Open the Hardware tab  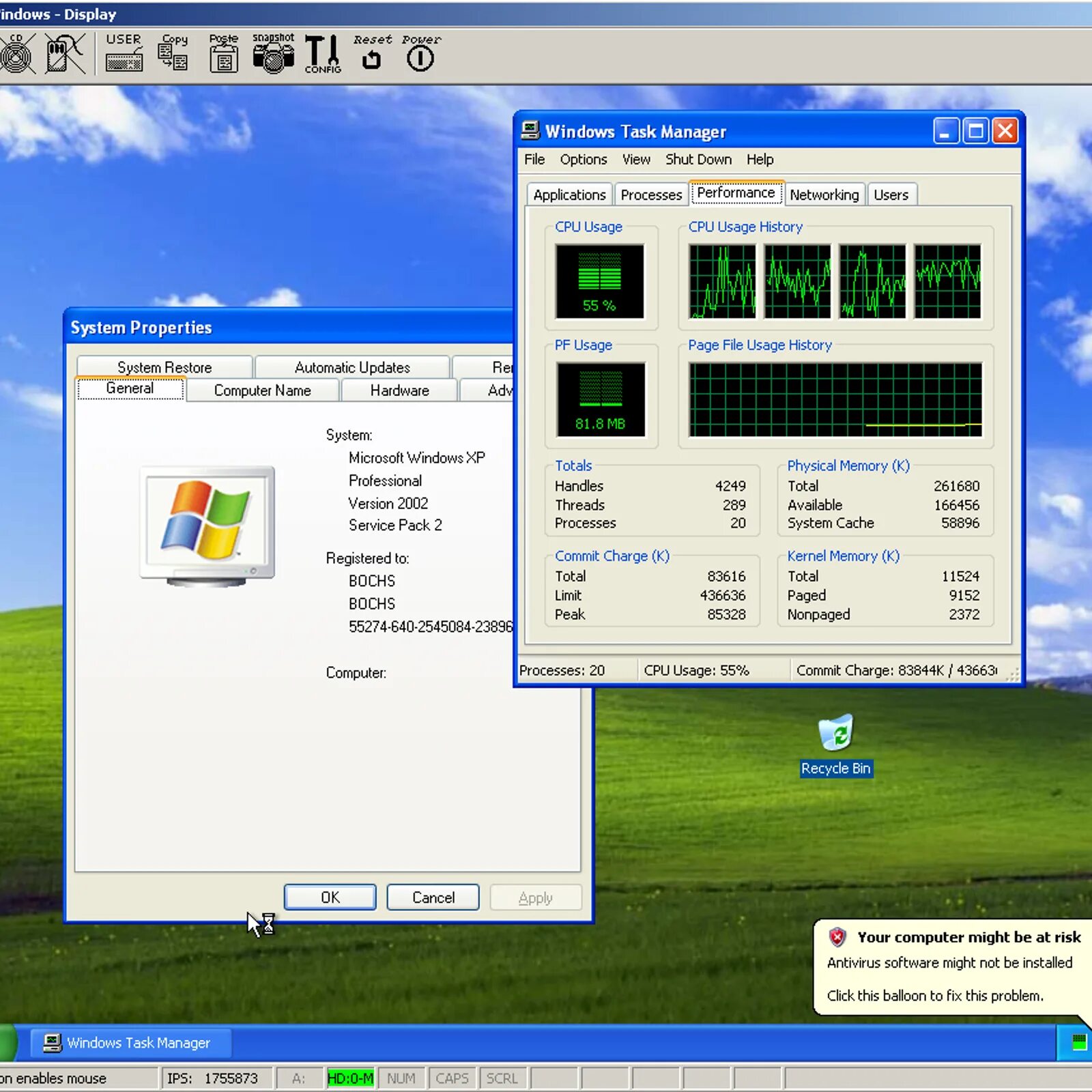pyautogui.click(x=400, y=390)
